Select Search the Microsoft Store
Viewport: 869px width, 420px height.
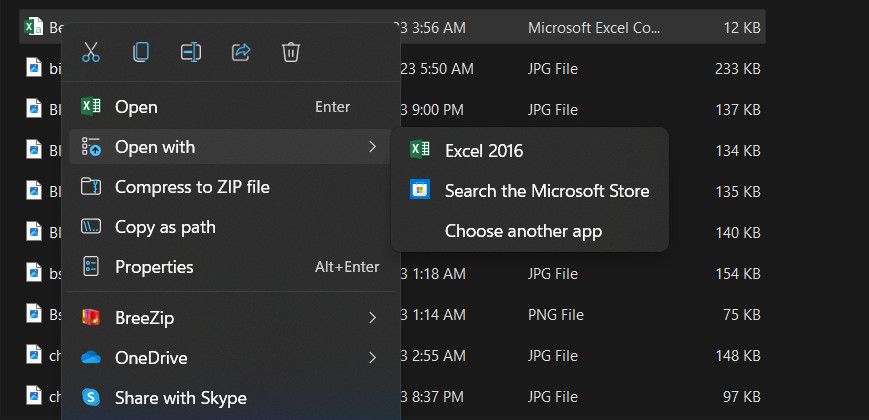[530, 191]
